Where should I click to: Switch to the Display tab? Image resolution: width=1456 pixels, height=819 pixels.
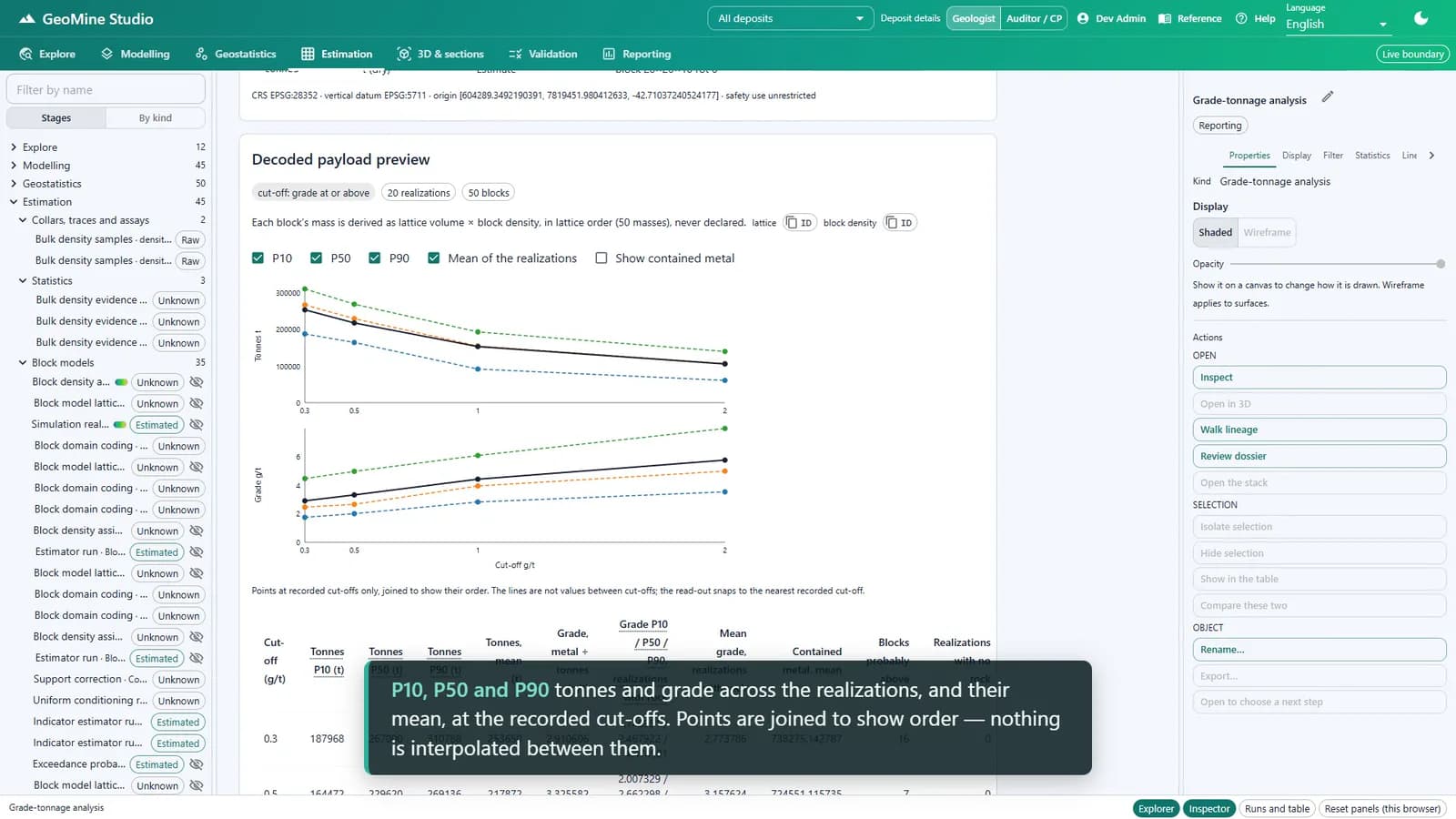pos(1297,156)
